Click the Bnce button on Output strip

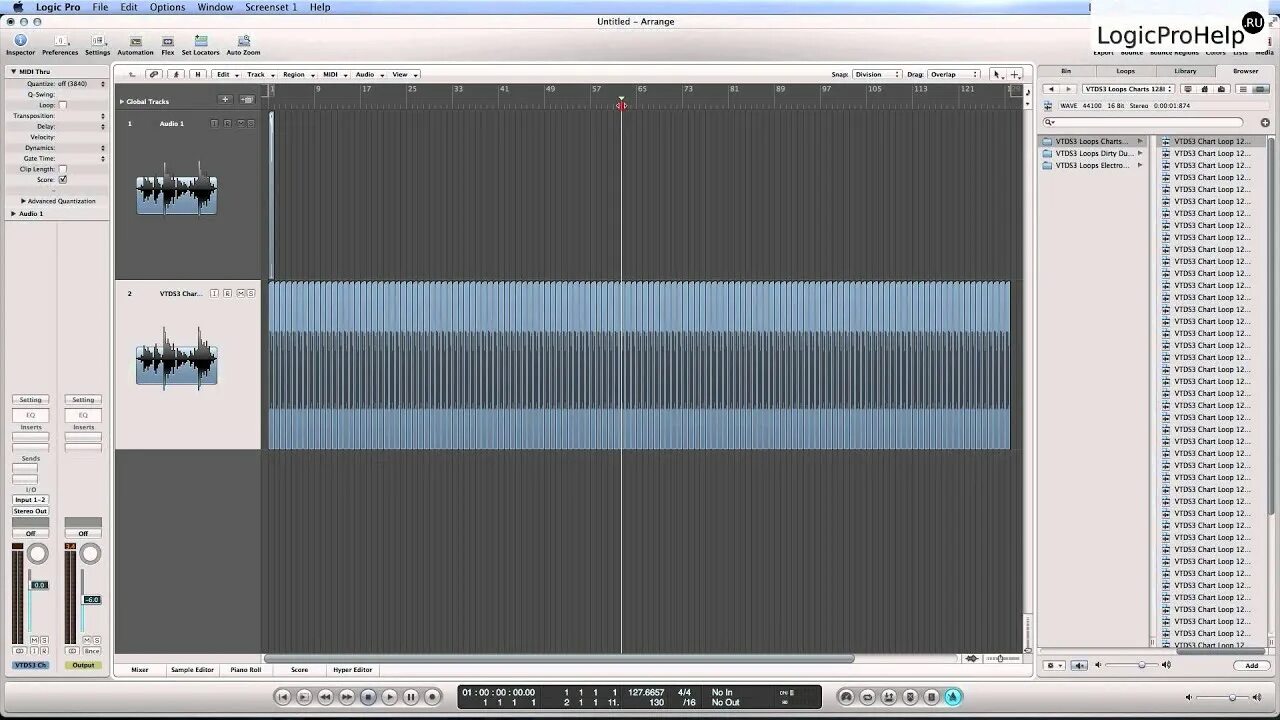[91, 651]
